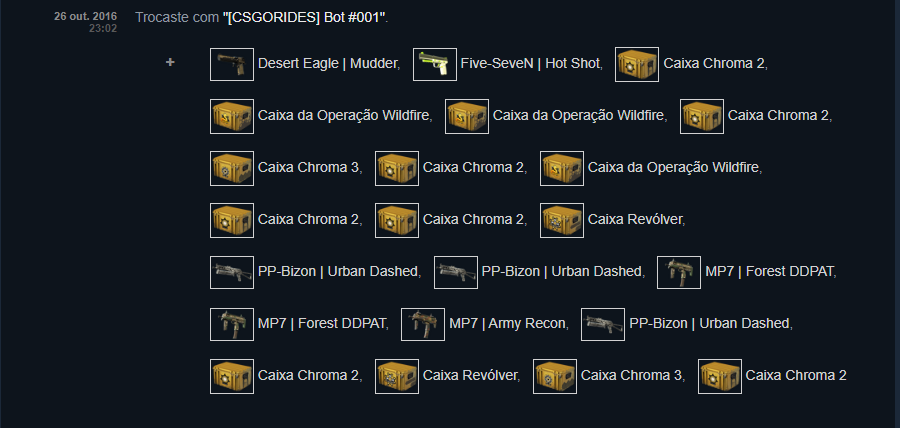Click the 26 out. 2016 trade date

click(86, 17)
